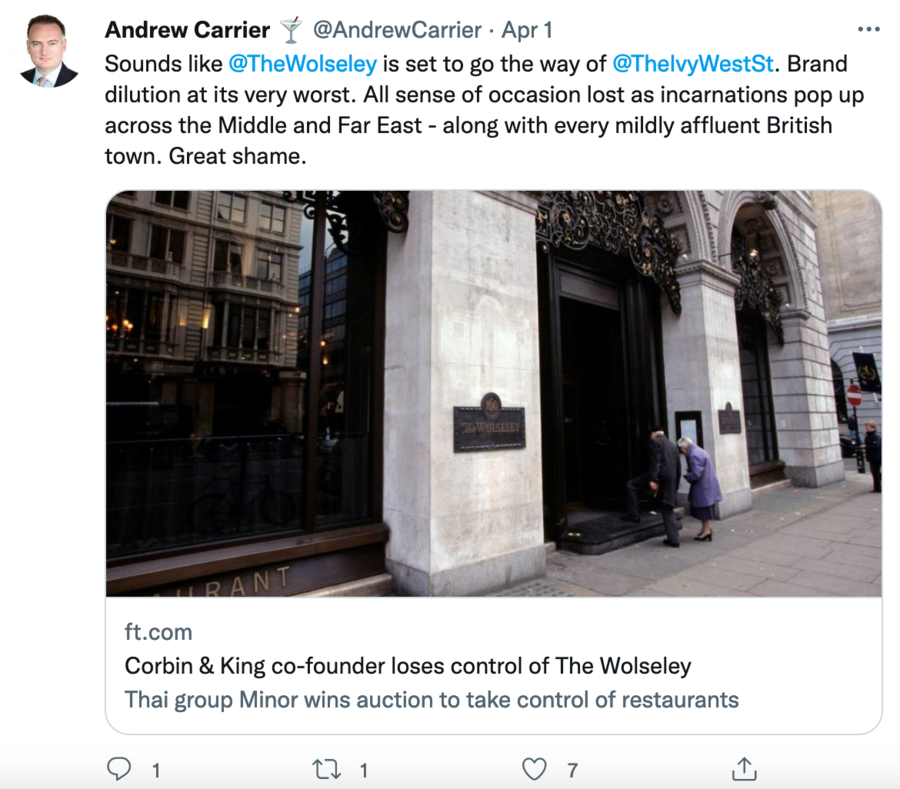Open the Corbin & King headline
This screenshot has height=789, width=900.
tap(407, 665)
